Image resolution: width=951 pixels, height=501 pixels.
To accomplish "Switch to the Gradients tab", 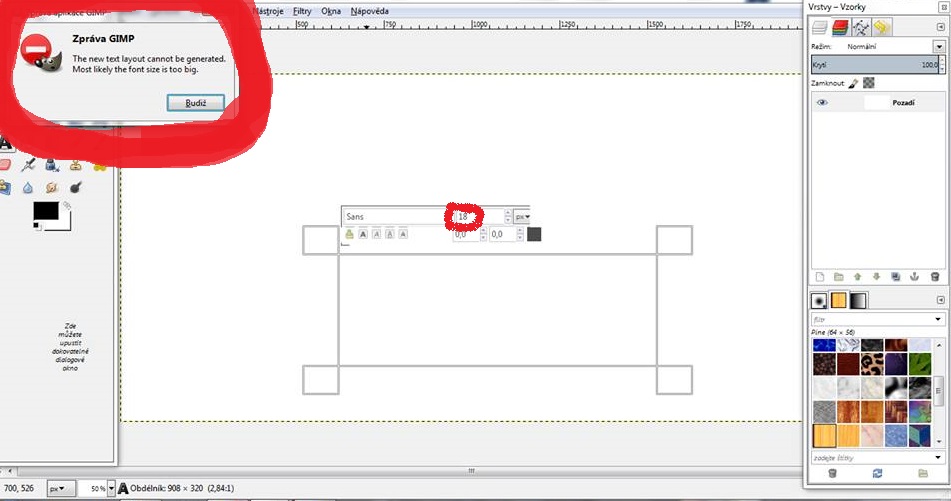I will [858, 300].
